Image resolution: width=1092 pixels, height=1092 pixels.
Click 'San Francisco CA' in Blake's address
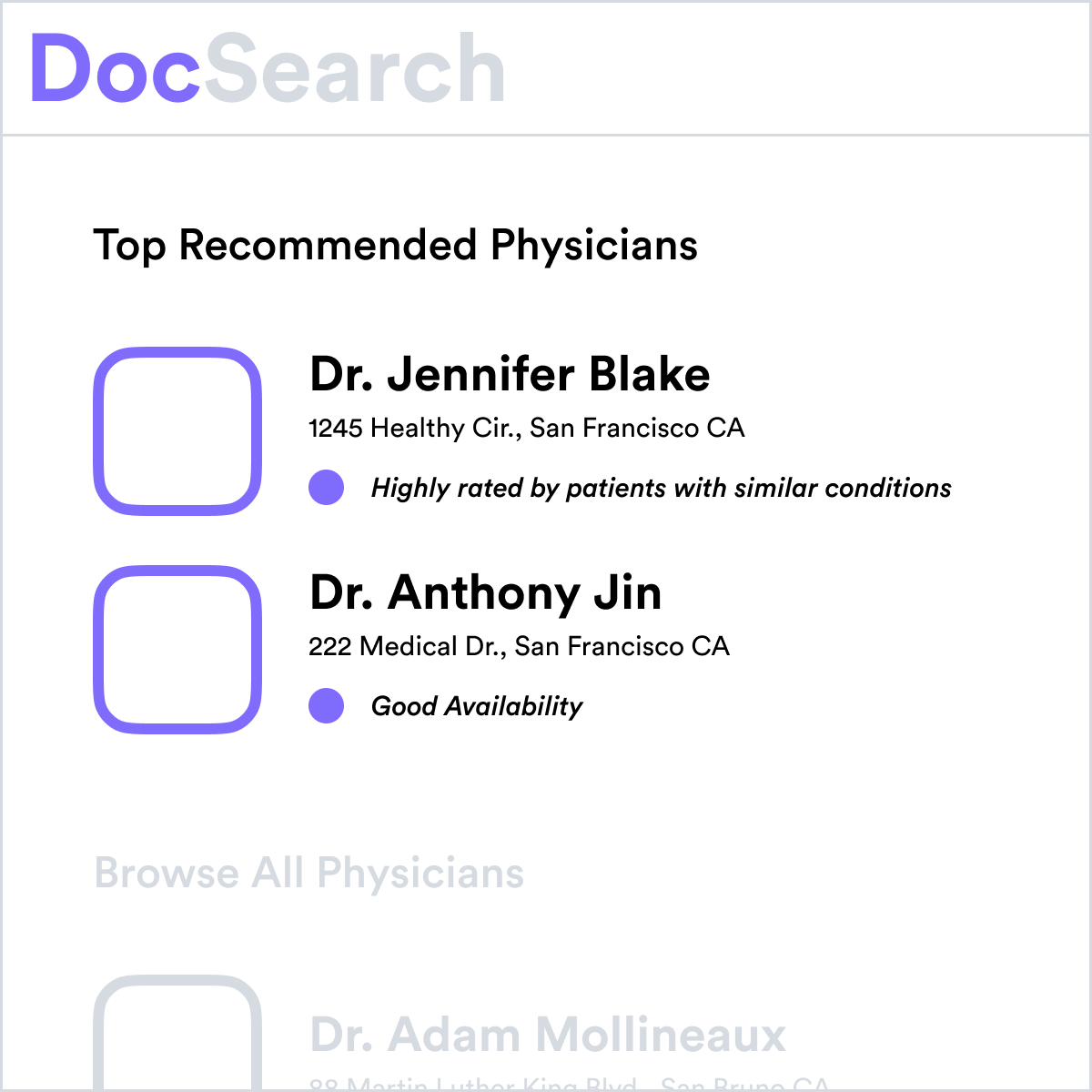pyautogui.click(x=637, y=428)
